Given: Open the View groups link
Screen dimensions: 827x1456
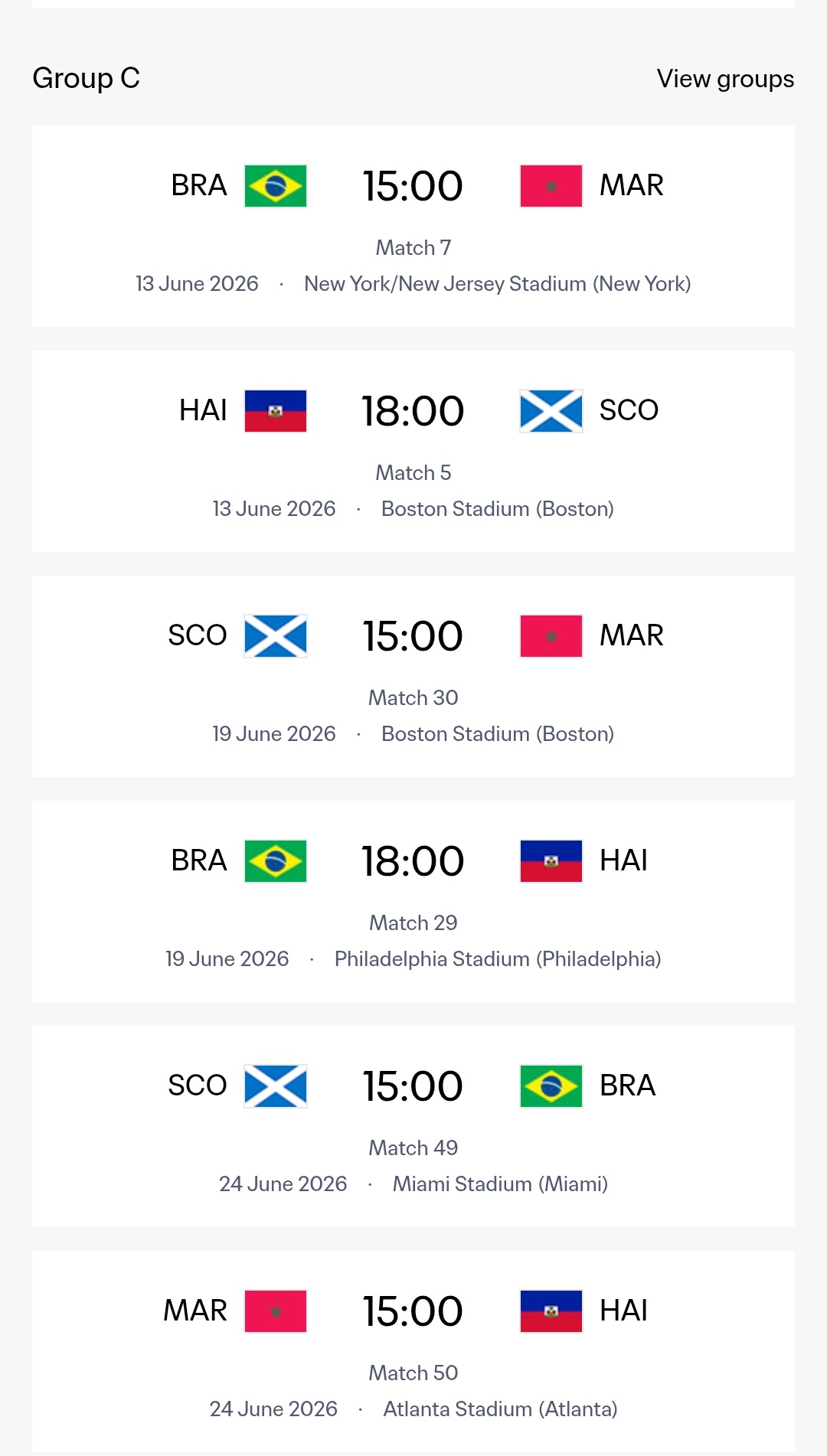Looking at the screenshot, I should 724,79.
